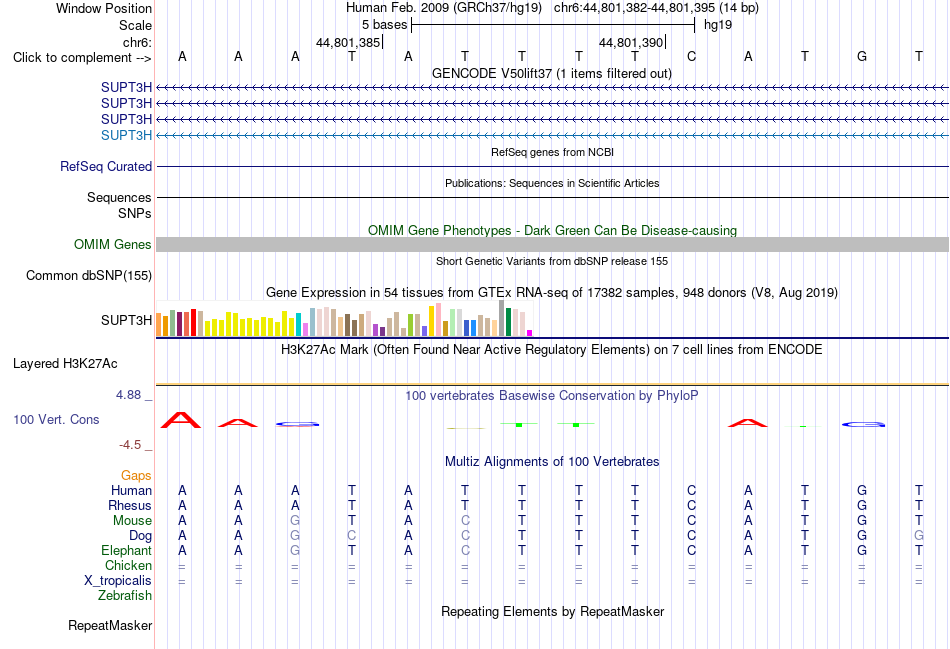Viewport: 950px width, 649px height.
Task: Click the Common dbSNP(155) label
Action: click(x=88, y=276)
